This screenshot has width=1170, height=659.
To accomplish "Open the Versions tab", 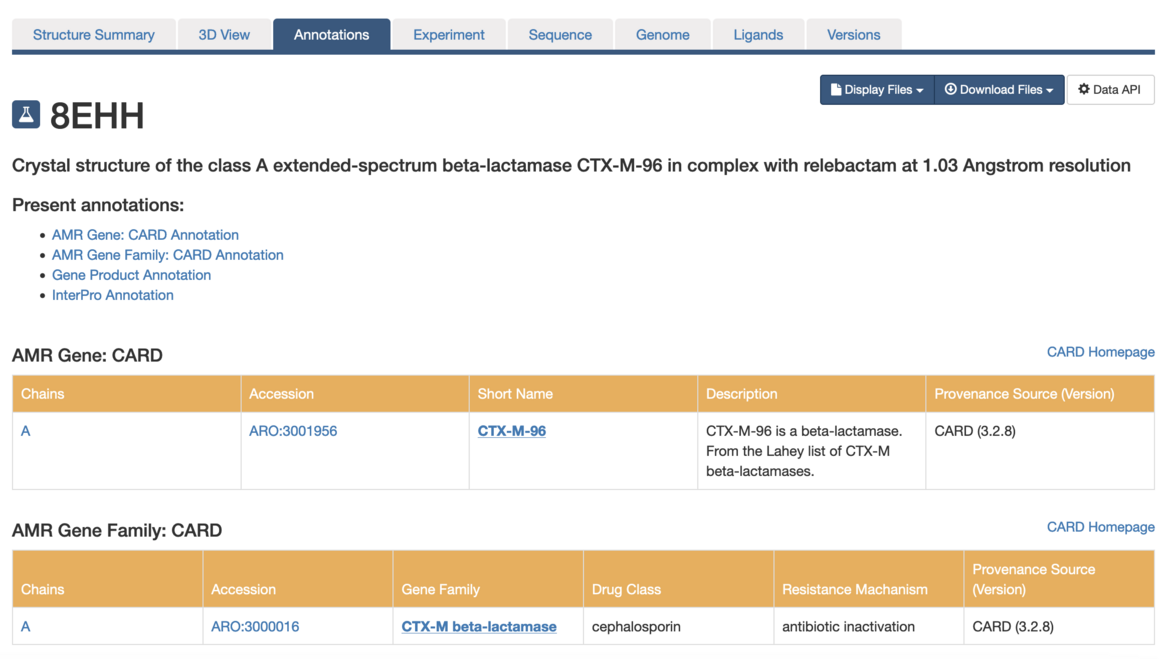I will [x=854, y=33].
